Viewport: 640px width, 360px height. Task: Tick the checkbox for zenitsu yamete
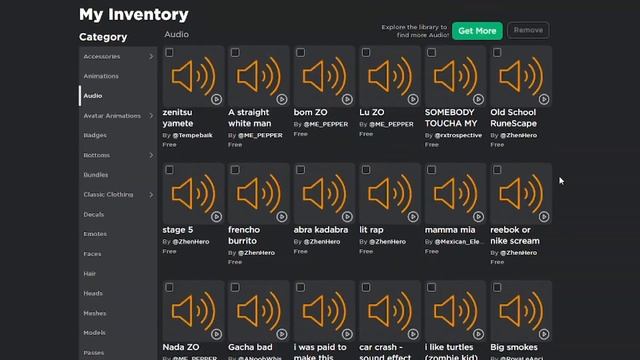[169, 52]
